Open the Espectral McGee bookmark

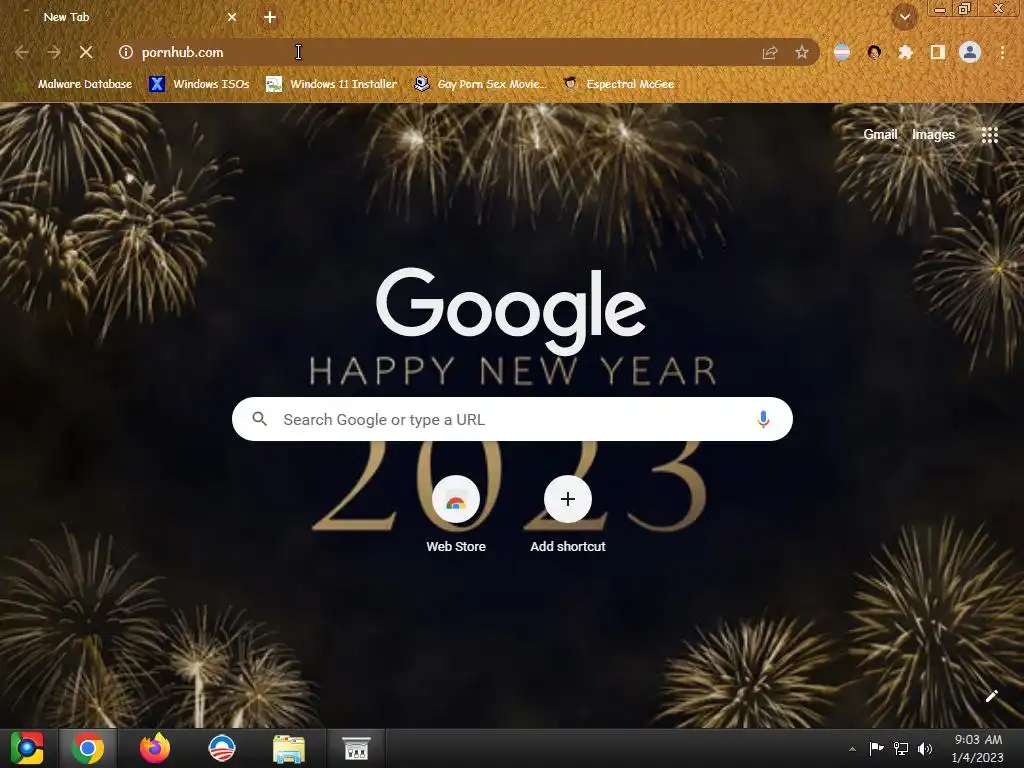pos(619,84)
